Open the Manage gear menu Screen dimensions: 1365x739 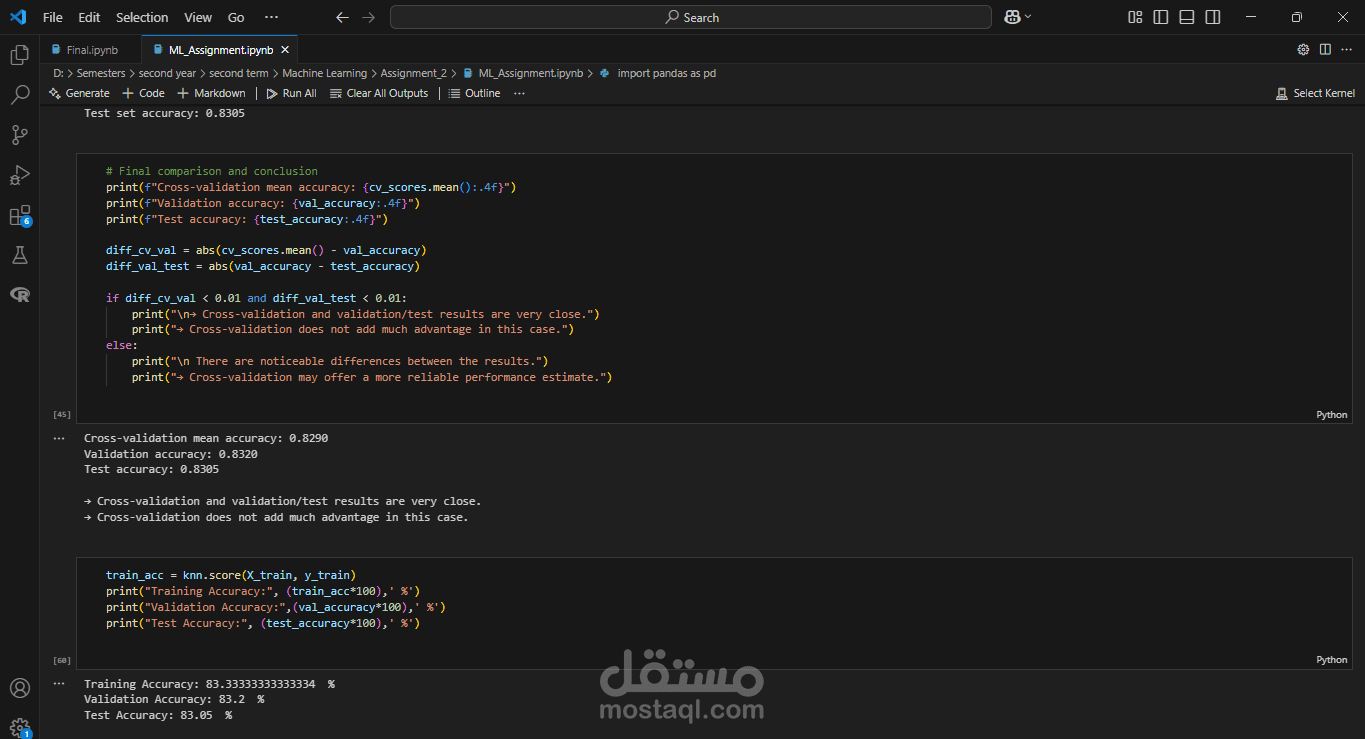coord(19,727)
